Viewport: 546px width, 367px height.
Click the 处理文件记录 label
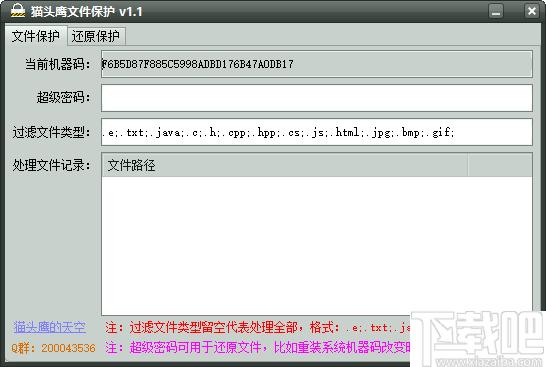(51, 165)
